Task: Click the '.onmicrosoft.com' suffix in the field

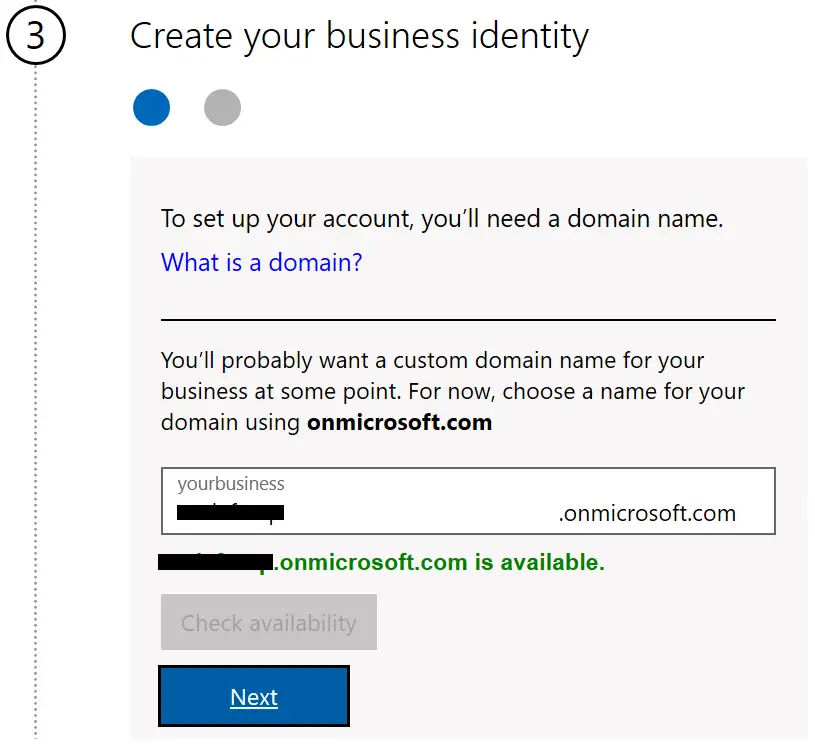Action: point(647,513)
